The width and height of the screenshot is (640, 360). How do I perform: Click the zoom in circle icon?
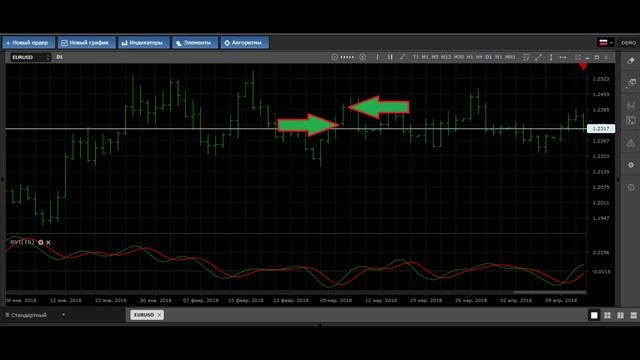362,57
